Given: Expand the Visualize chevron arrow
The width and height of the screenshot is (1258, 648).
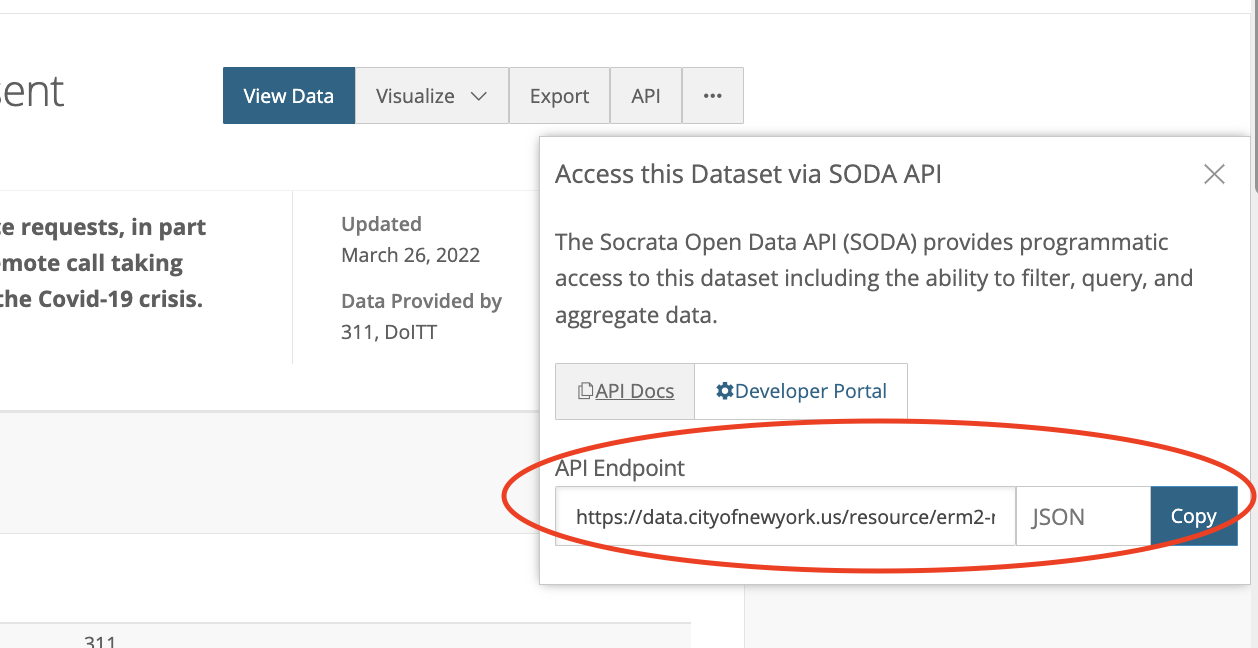Looking at the screenshot, I should tap(478, 96).
